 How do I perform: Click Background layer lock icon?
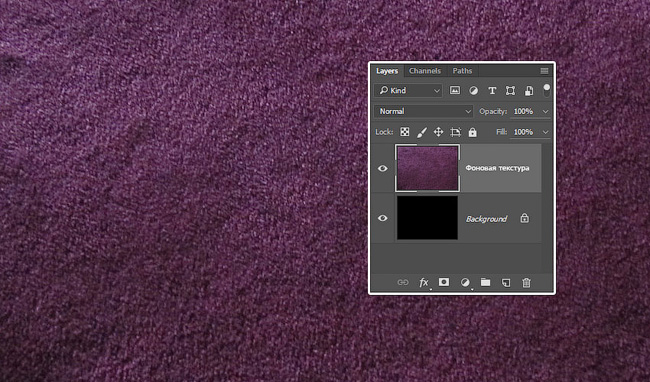(x=524, y=218)
